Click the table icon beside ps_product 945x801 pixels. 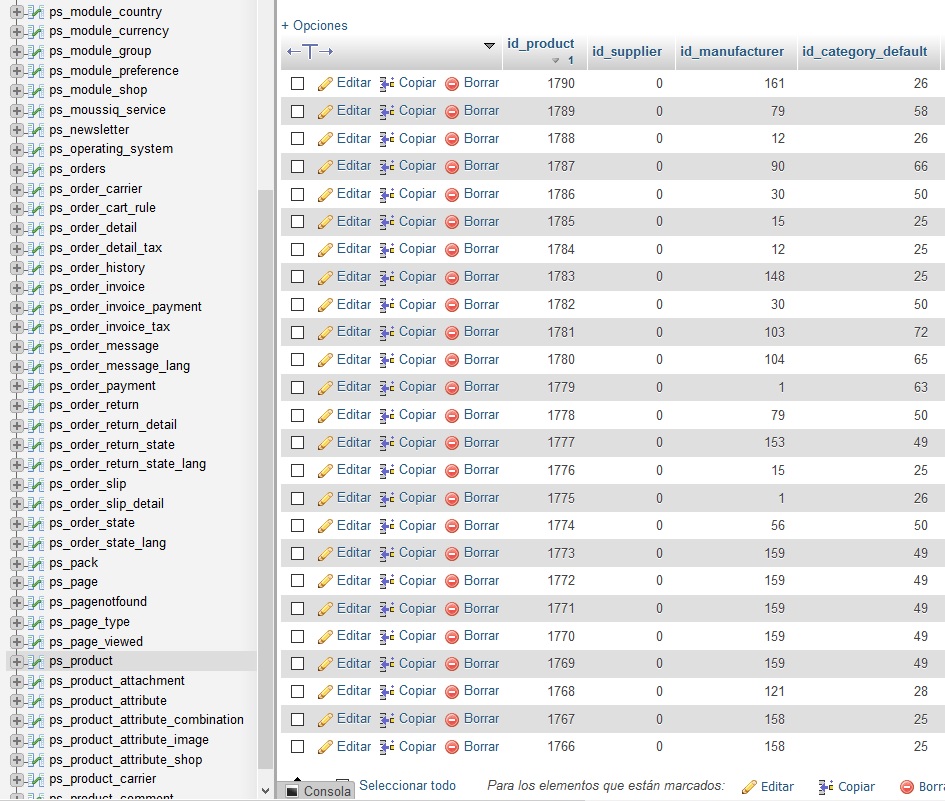[x=36, y=661]
